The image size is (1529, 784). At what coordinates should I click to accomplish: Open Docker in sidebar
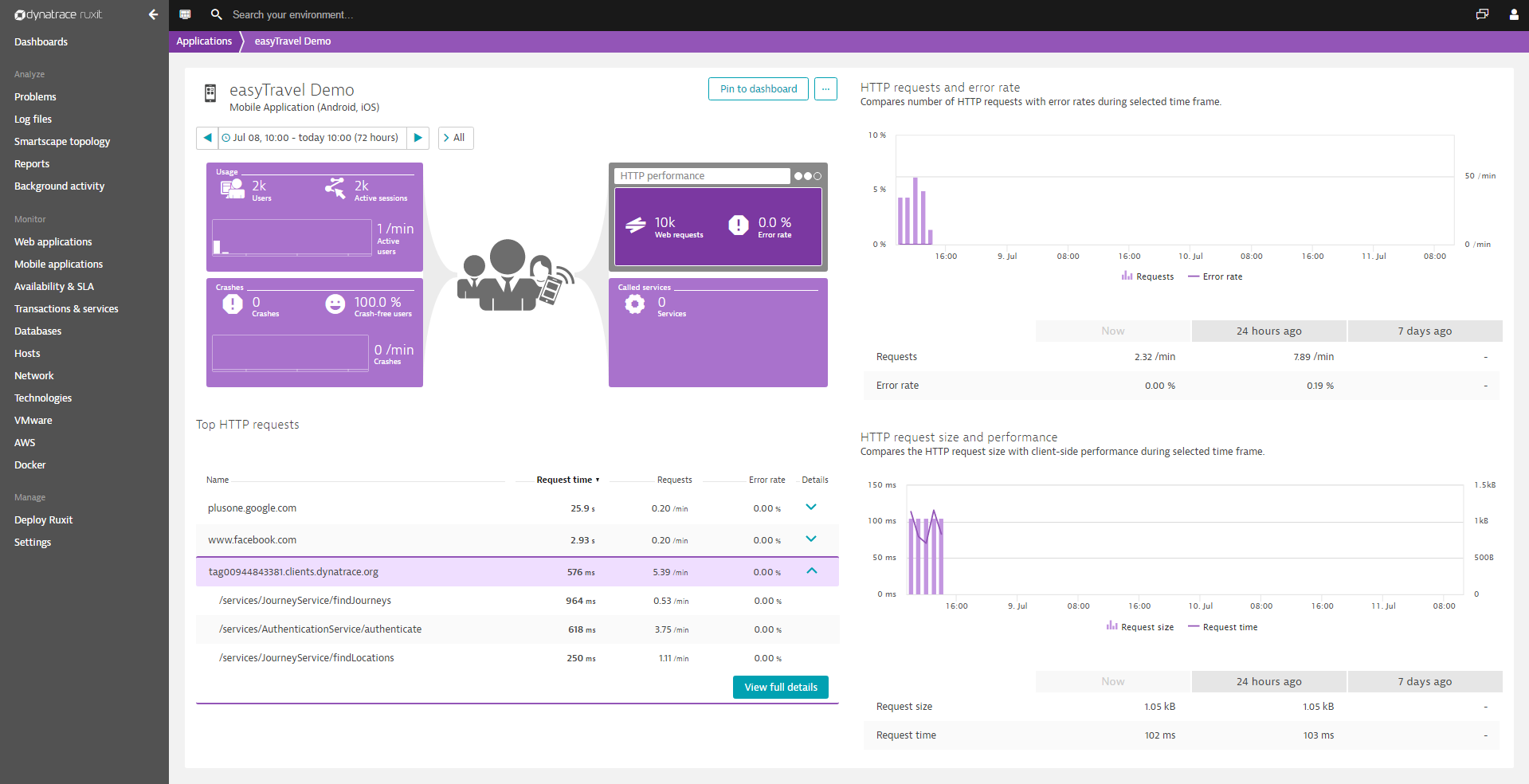pyautogui.click(x=29, y=465)
